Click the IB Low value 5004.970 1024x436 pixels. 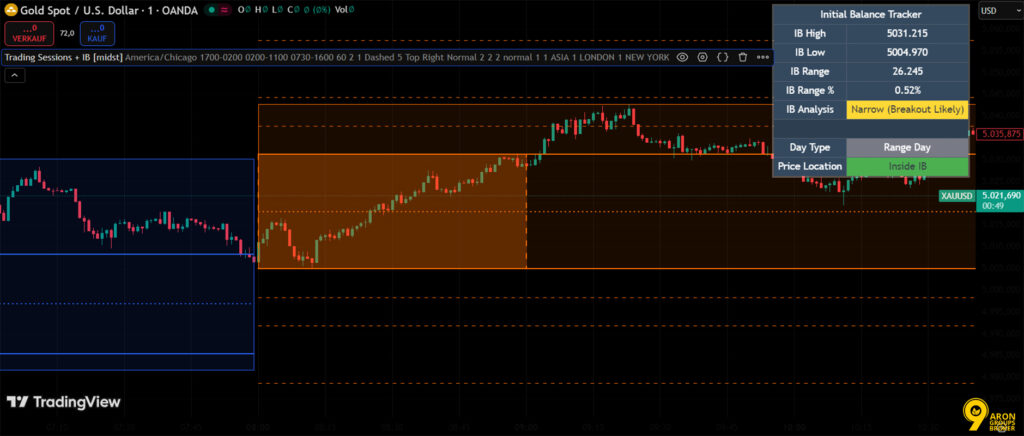click(x=907, y=52)
